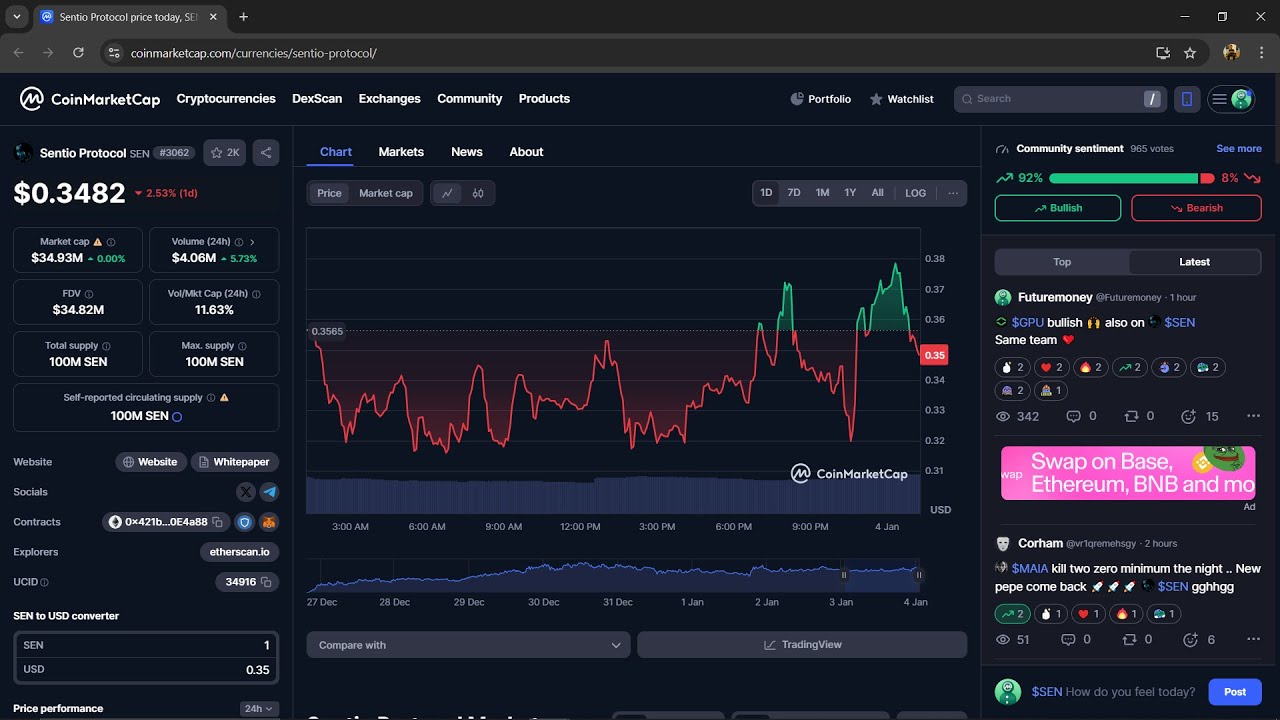This screenshot has height=720, width=1280.
Task: Click See more community sentiment
Action: coord(1239,149)
